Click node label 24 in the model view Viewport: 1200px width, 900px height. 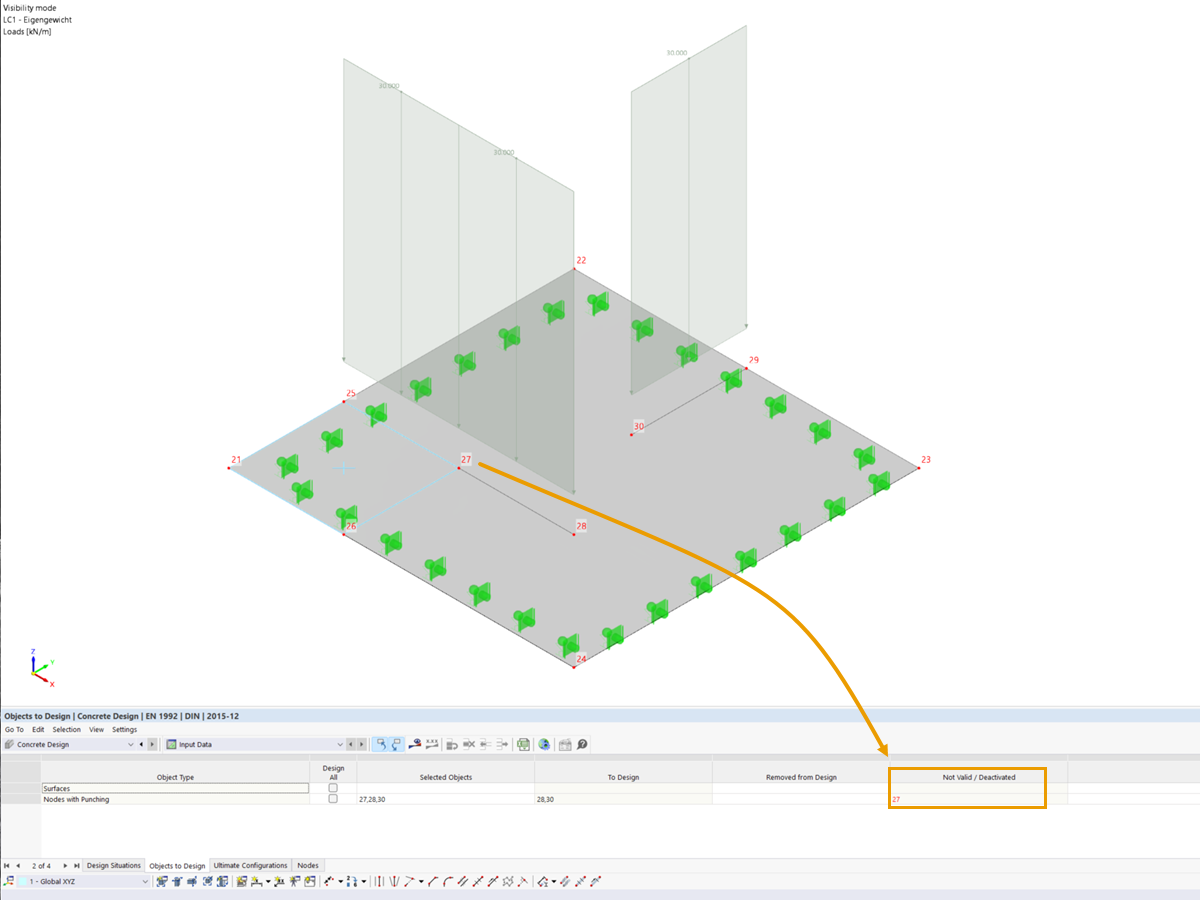click(x=581, y=659)
